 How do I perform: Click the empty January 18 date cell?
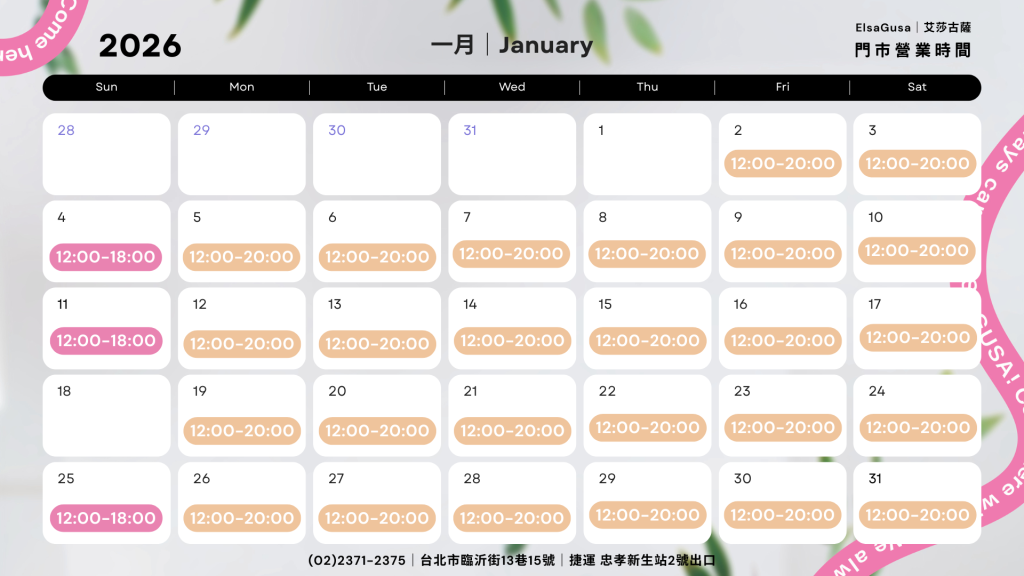pyautogui.click(x=106, y=415)
